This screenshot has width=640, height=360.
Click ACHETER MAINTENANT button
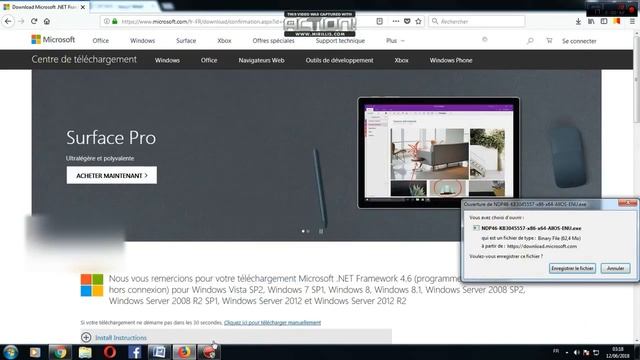click(111, 175)
